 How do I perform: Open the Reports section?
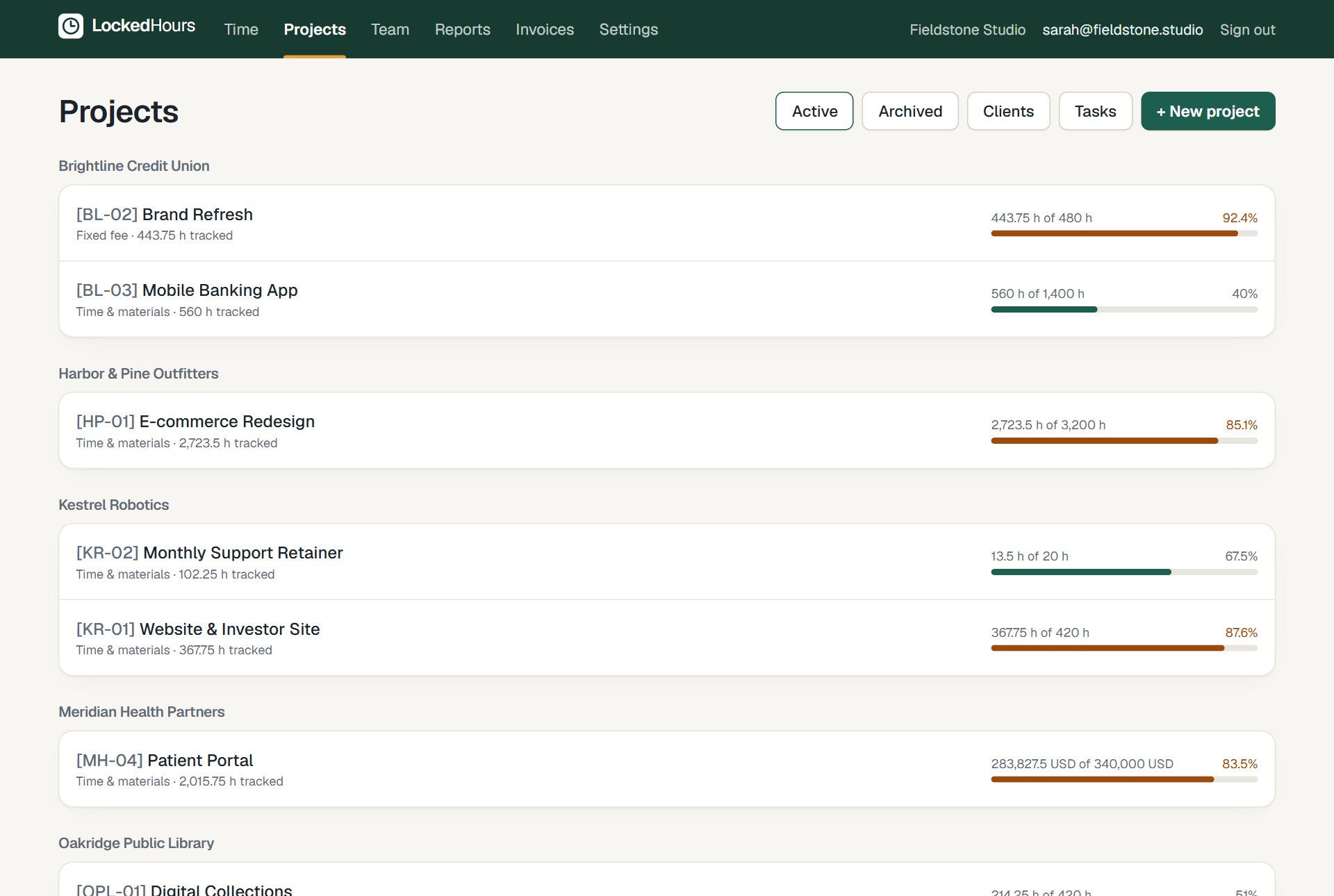click(x=463, y=29)
